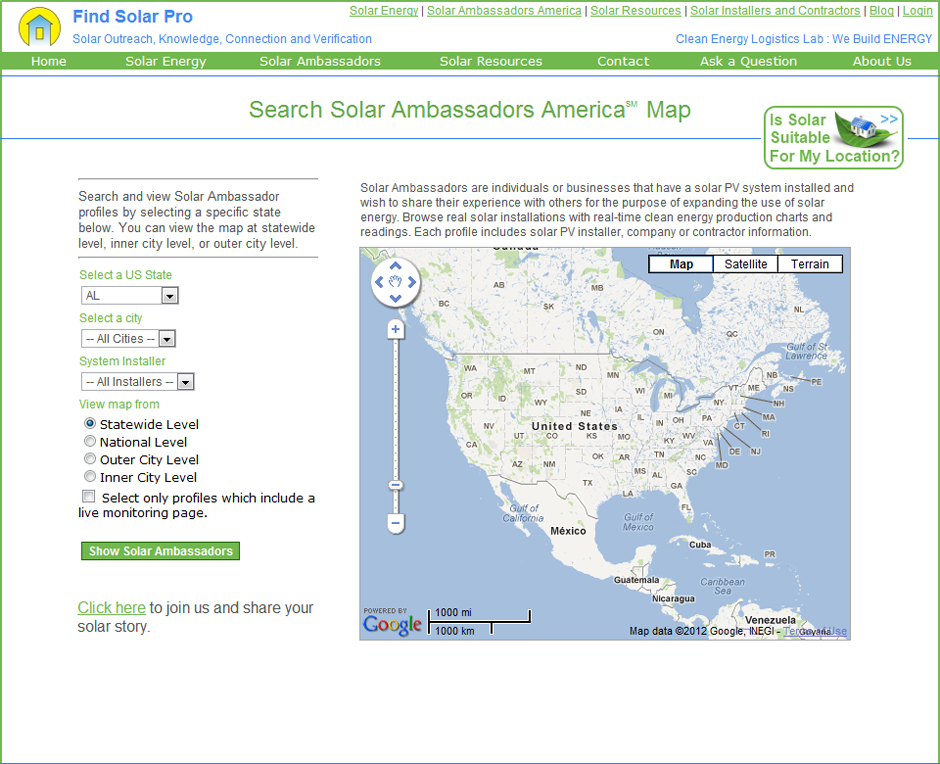Click the 'México' map label

[x=568, y=531]
